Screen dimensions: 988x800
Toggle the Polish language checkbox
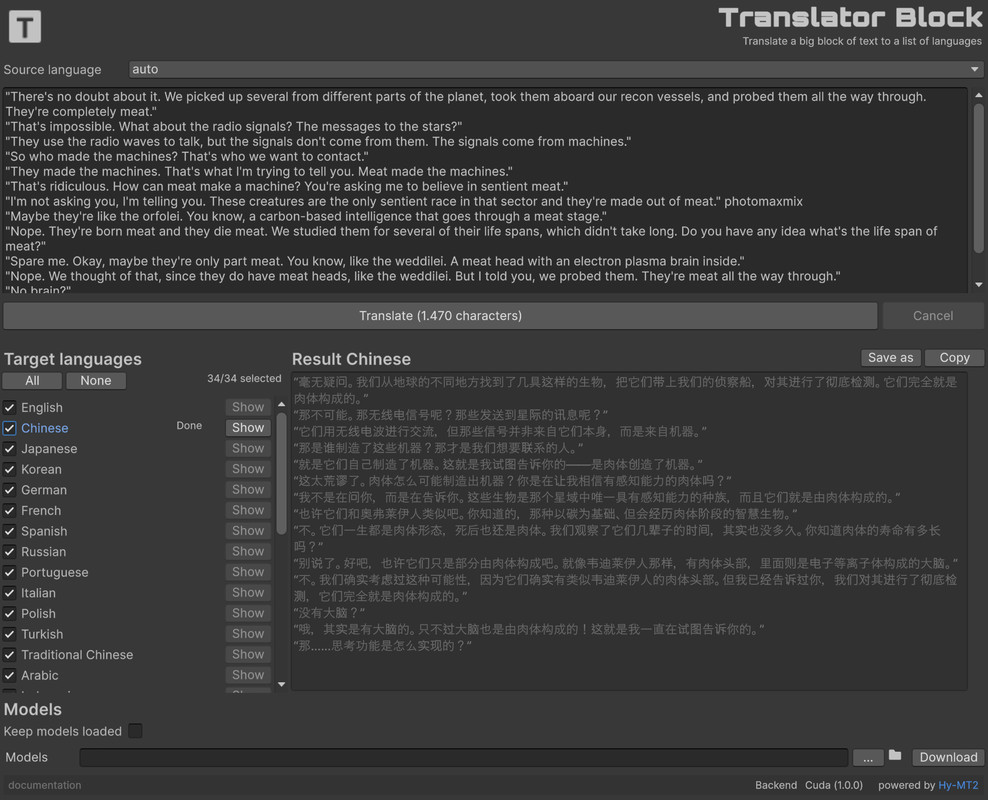tap(9, 614)
